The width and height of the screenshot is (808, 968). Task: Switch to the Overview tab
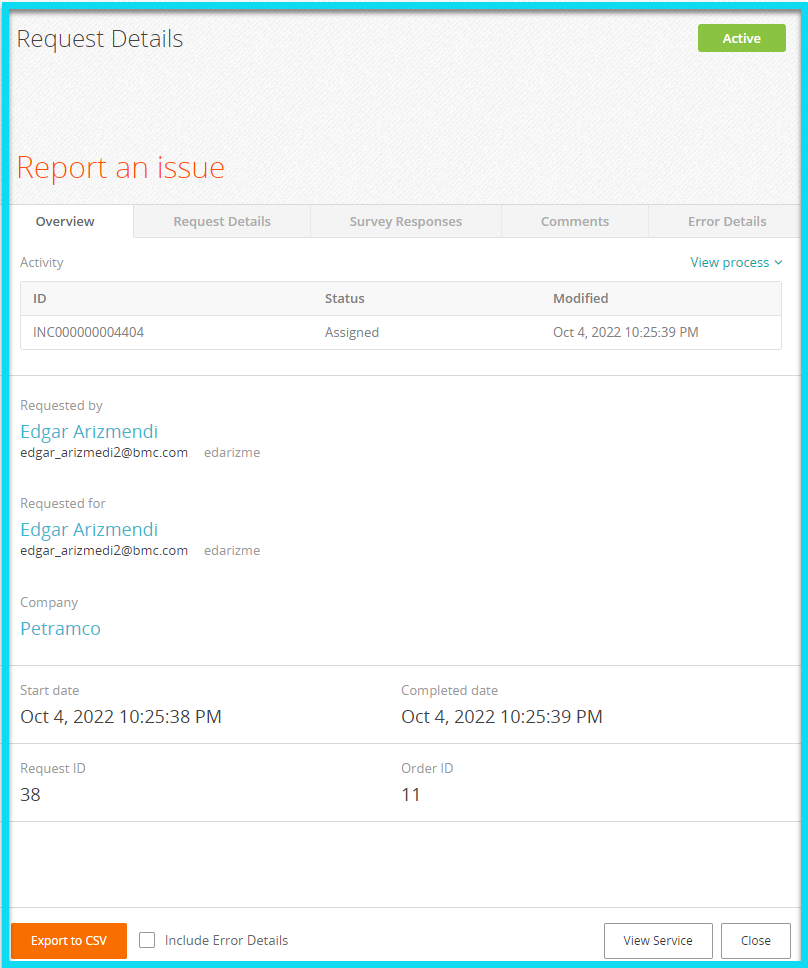(x=65, y=221)
